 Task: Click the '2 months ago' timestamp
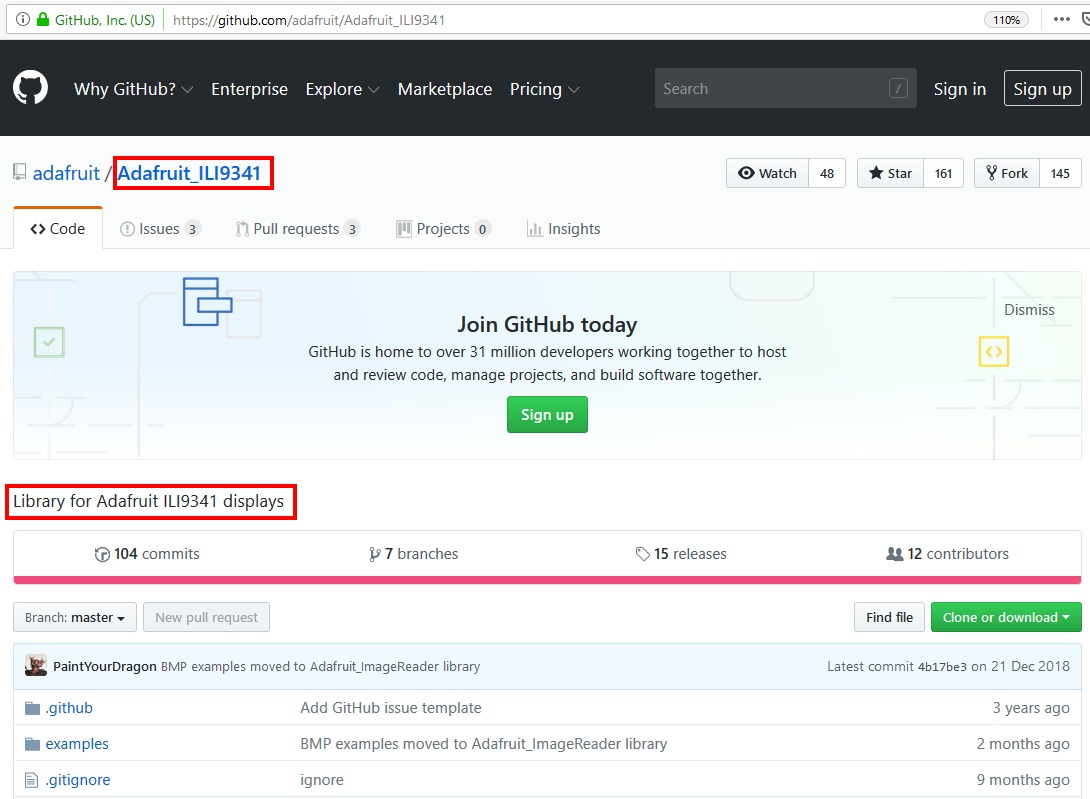click(x=1023, y=744)
